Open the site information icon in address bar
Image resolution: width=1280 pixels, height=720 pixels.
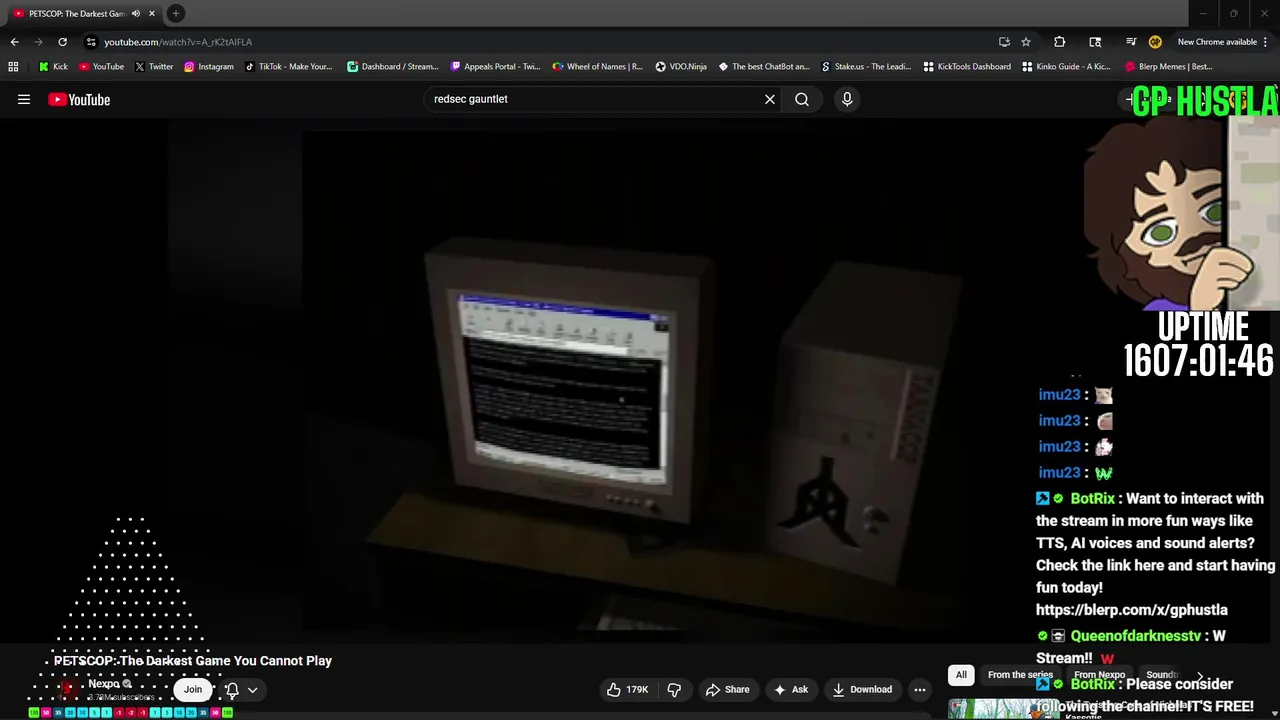click(91, 42)
